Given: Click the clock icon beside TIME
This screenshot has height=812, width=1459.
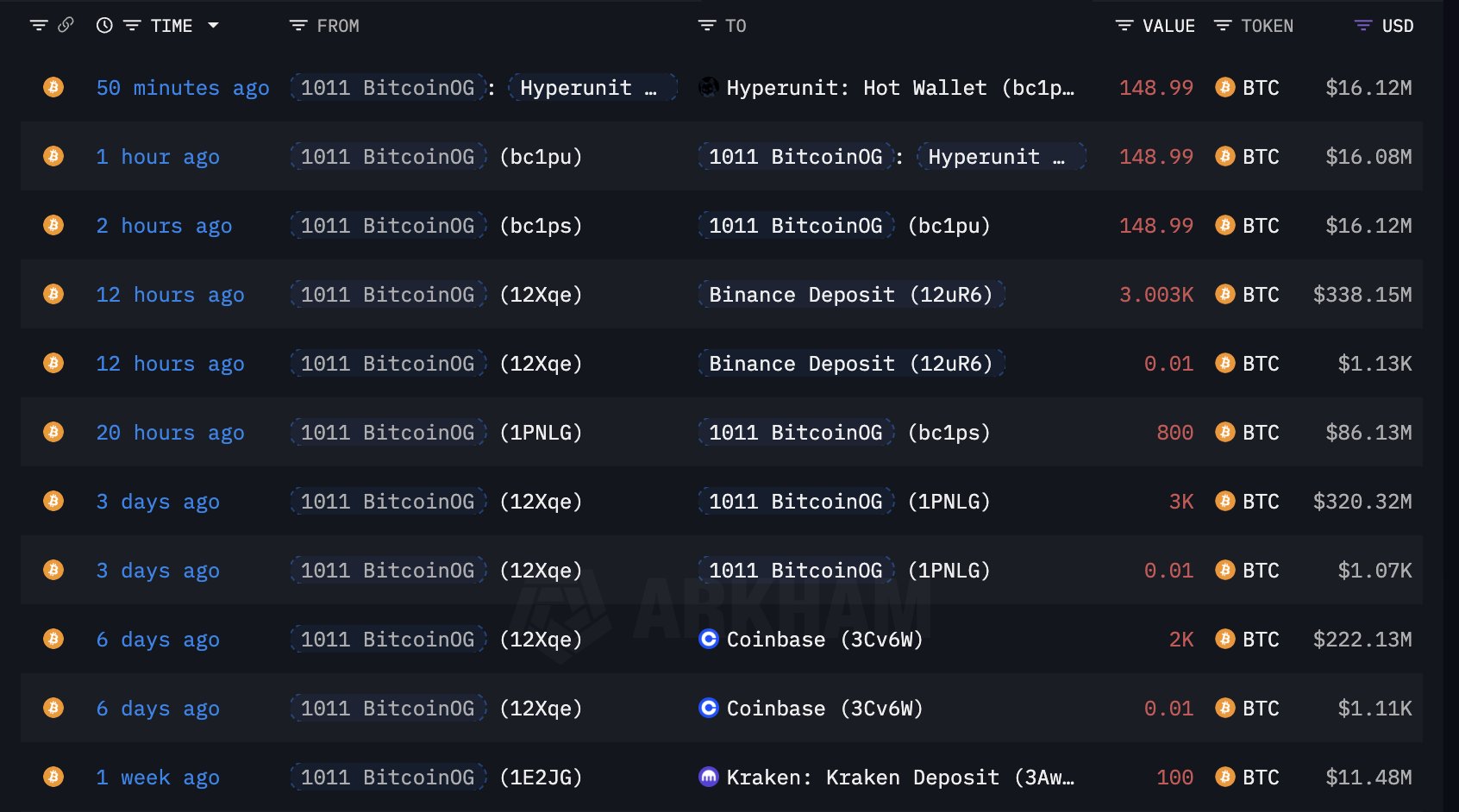Looking at the screenshot, I should pos(104,26).
